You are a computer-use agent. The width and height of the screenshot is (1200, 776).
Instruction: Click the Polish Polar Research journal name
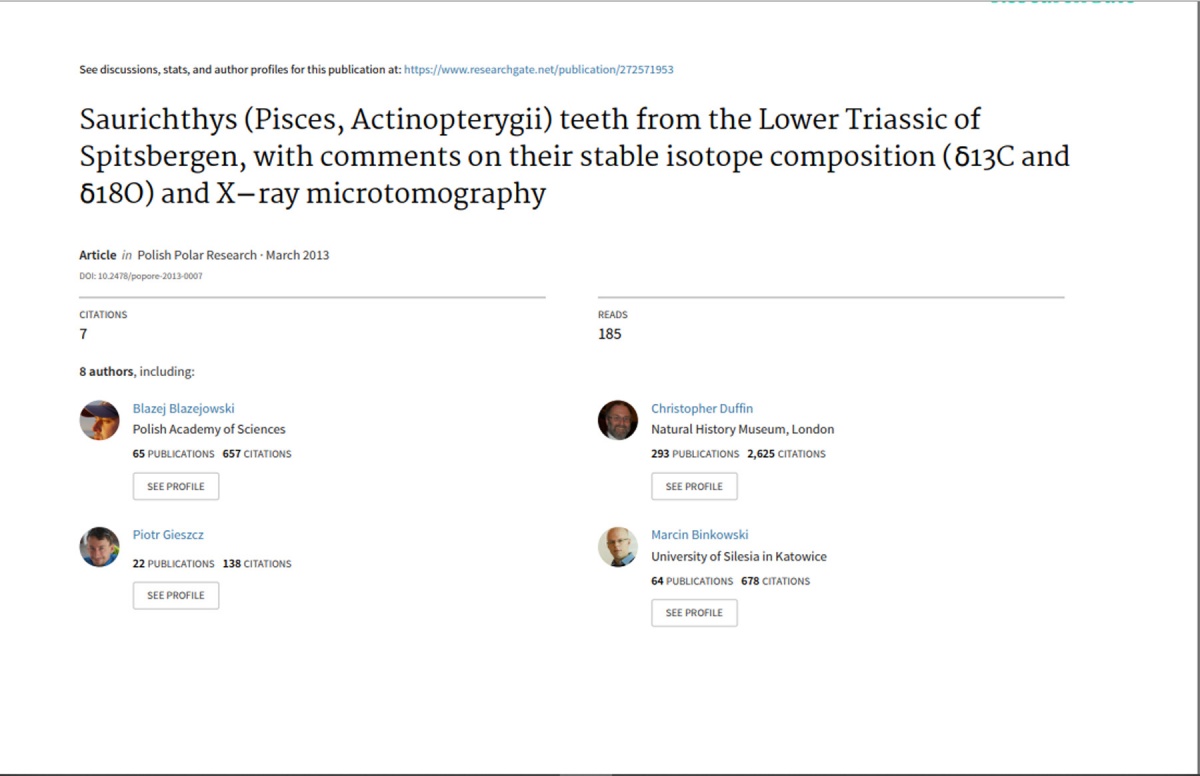[x=197, y=255]
